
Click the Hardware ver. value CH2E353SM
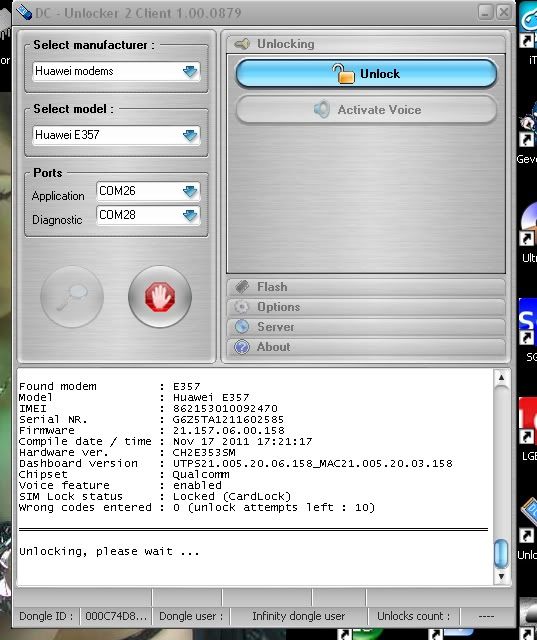(x=204, y=452)
